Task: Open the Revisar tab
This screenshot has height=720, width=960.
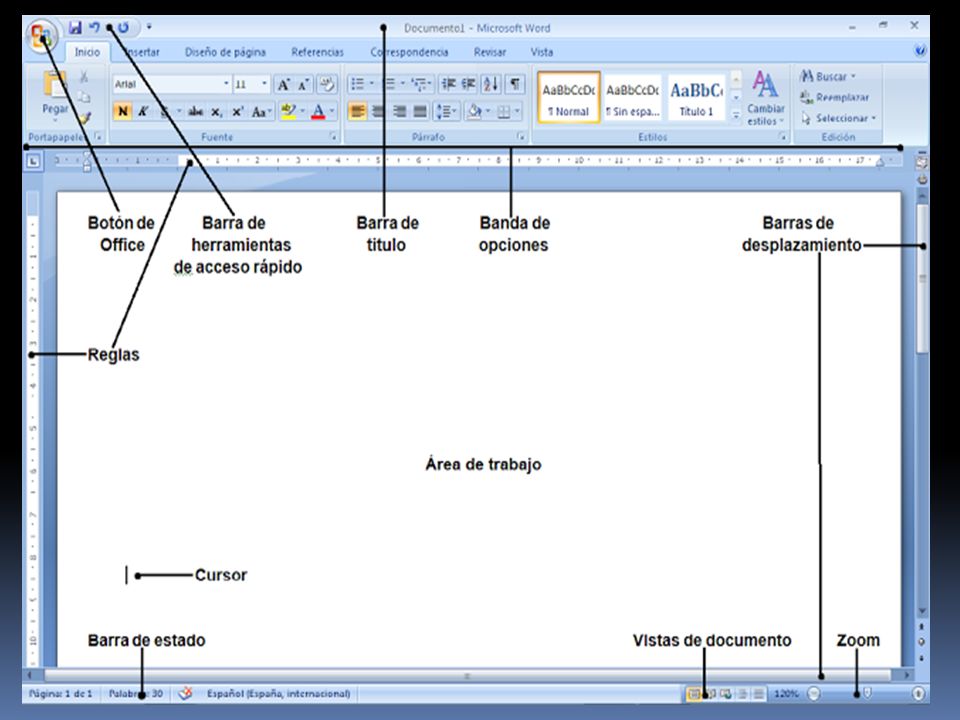Action: click(490, 52)
